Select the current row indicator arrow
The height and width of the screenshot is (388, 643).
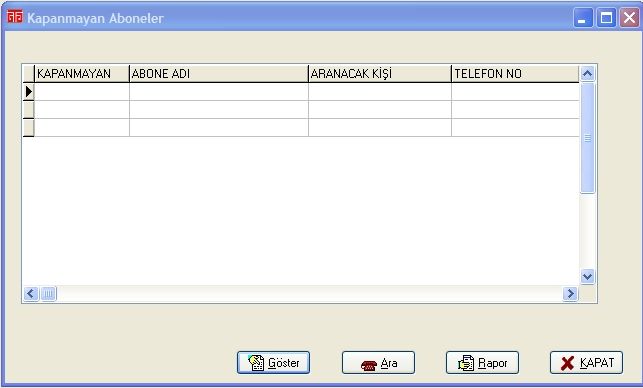click(x=28, y=91)
